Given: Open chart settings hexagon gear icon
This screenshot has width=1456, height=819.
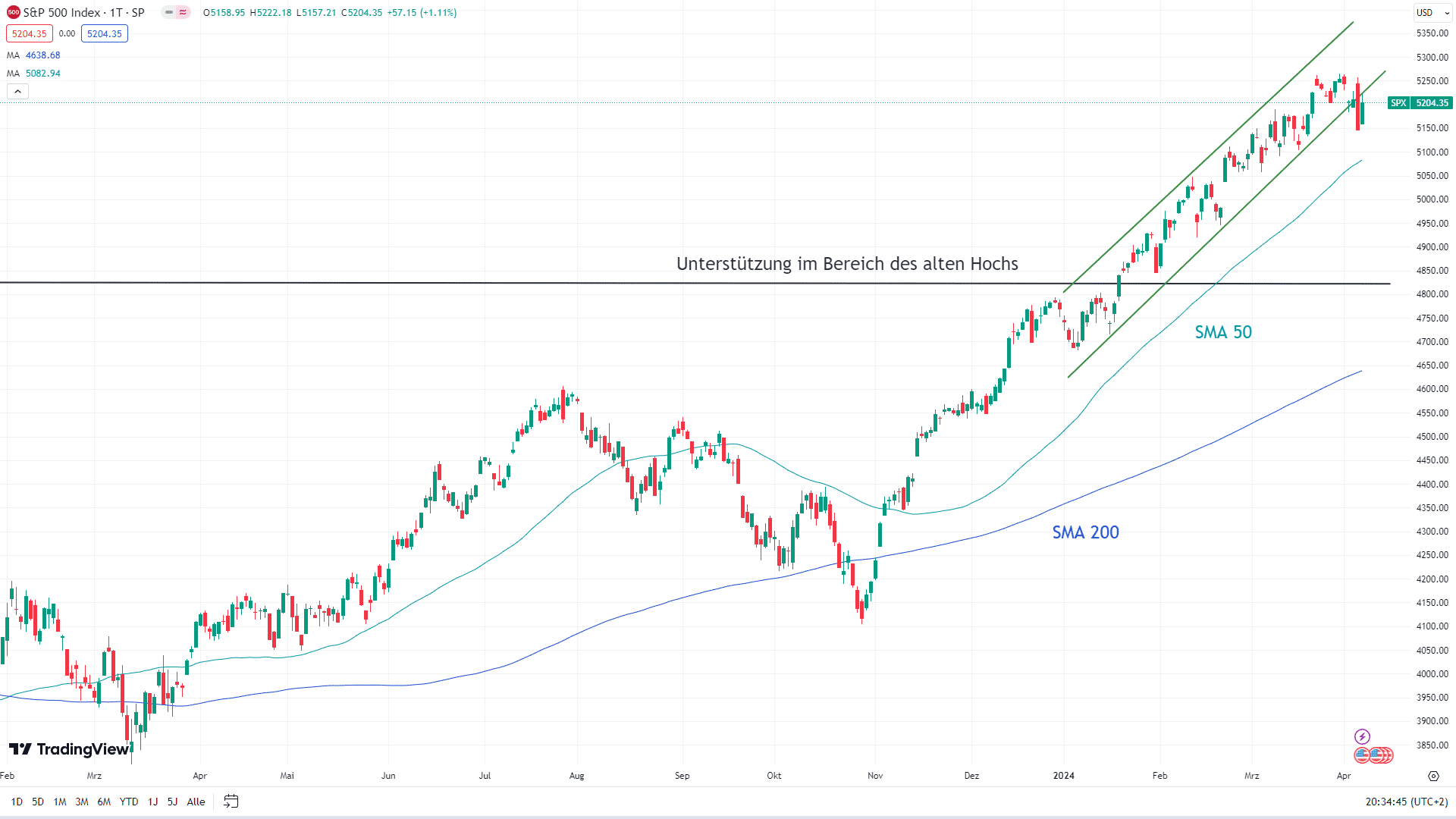Looking at the screenshot, I should point(1433,776).
